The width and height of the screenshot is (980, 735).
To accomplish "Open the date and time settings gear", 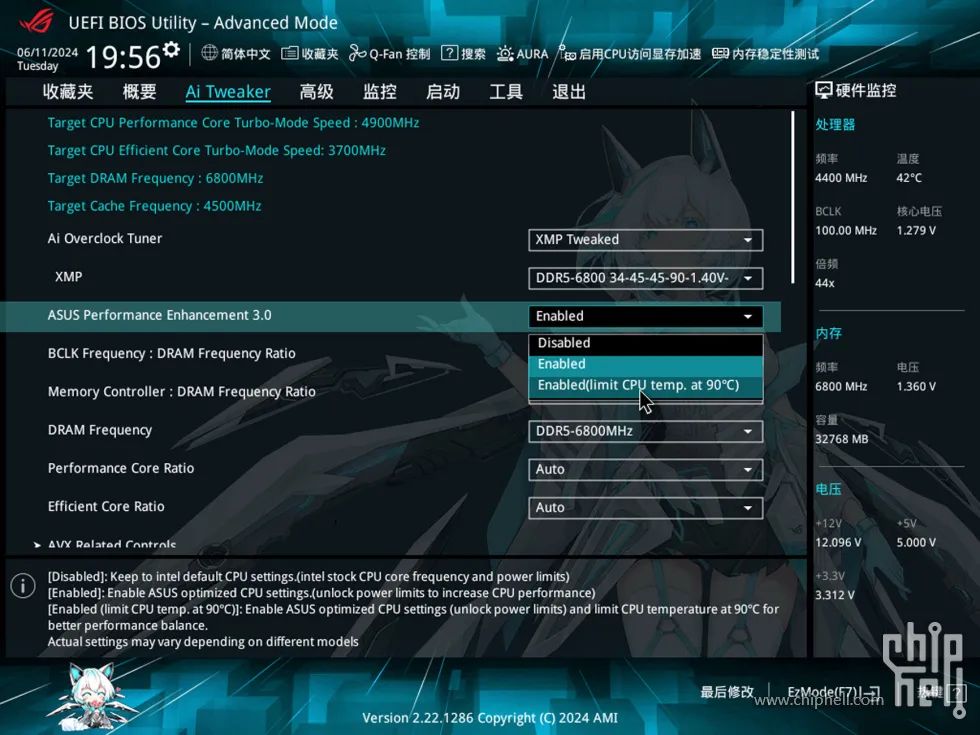I will coord(171,49).
